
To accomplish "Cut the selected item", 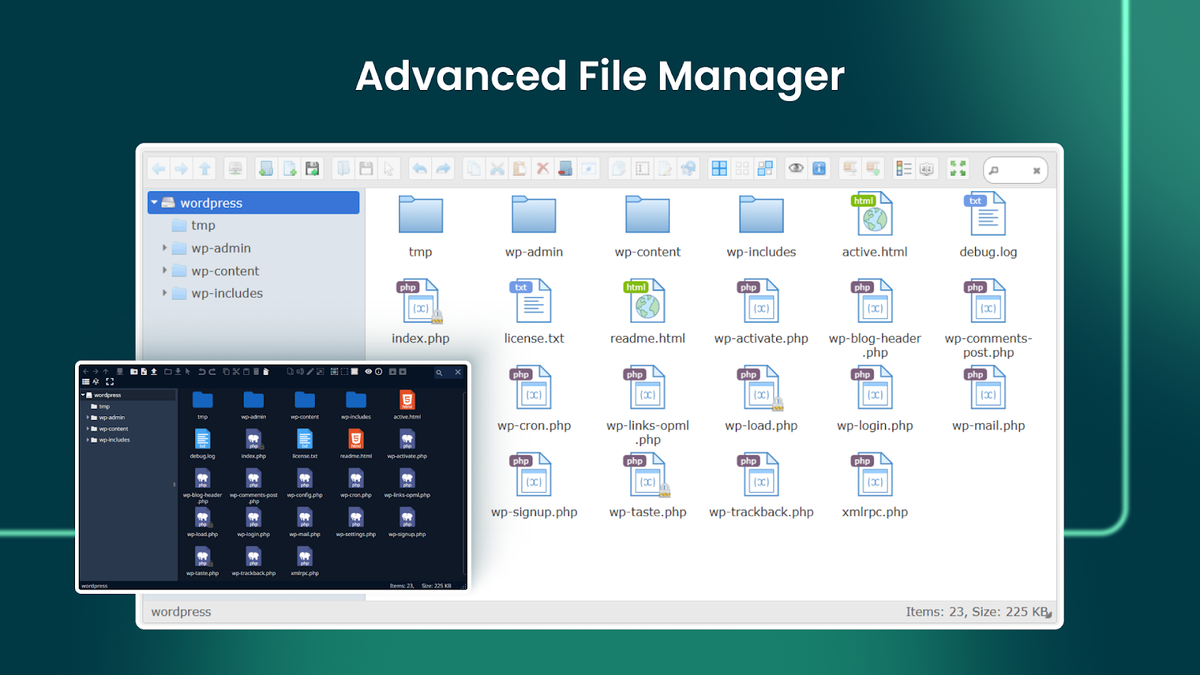I will tap(497, 168).
